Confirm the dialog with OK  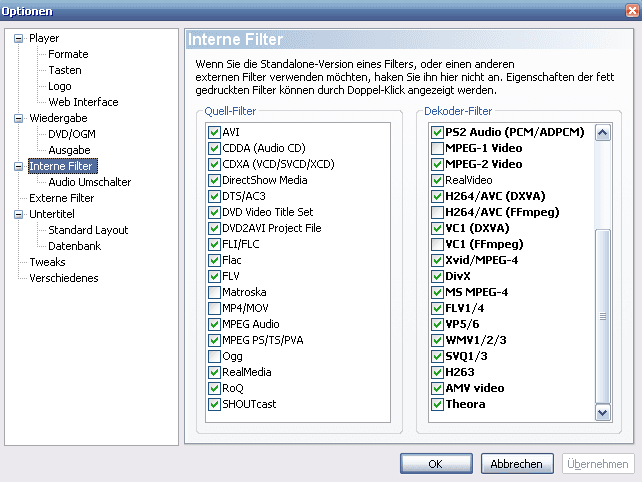click(x=436, y=464)
